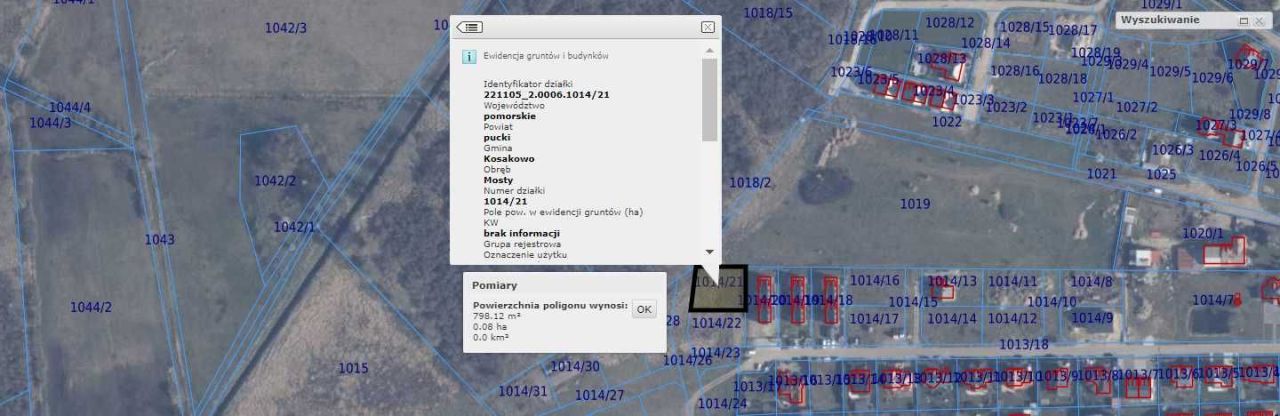Viewport: 1280px width, 416px height.
Task: Select parcel 1014/8 on the map
Action: pyautogui.click(x=1092, y=282)
